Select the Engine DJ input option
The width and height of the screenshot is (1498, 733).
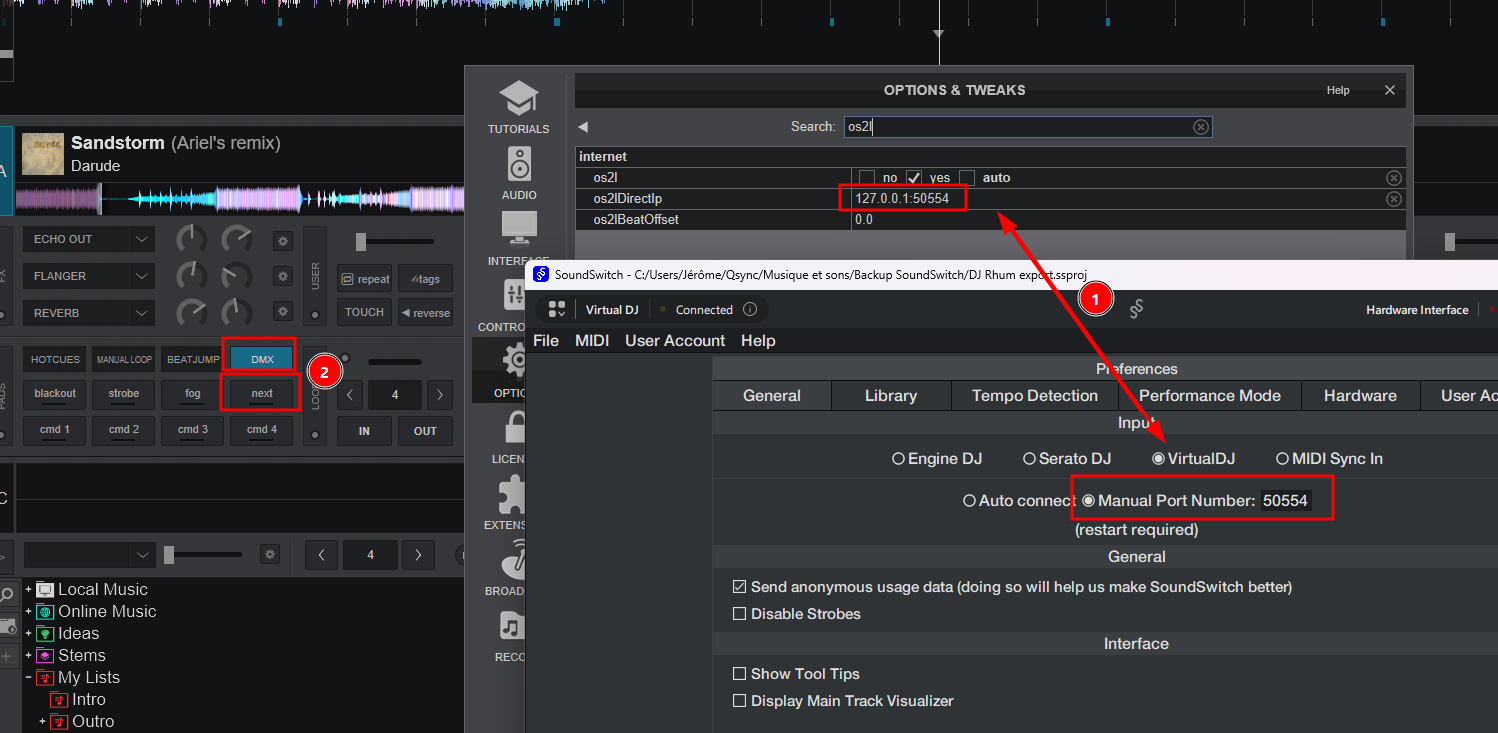(898, 459)
